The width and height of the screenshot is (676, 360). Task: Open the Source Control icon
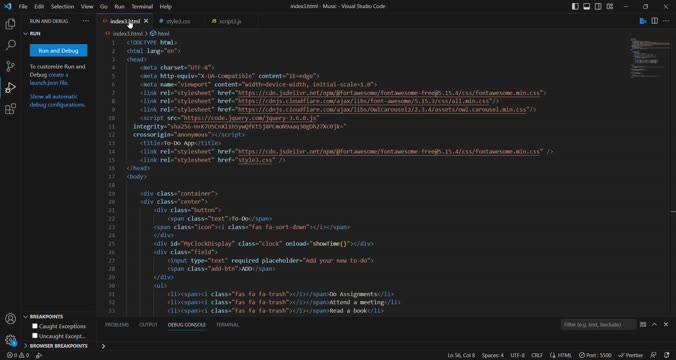tap(10, 66)
